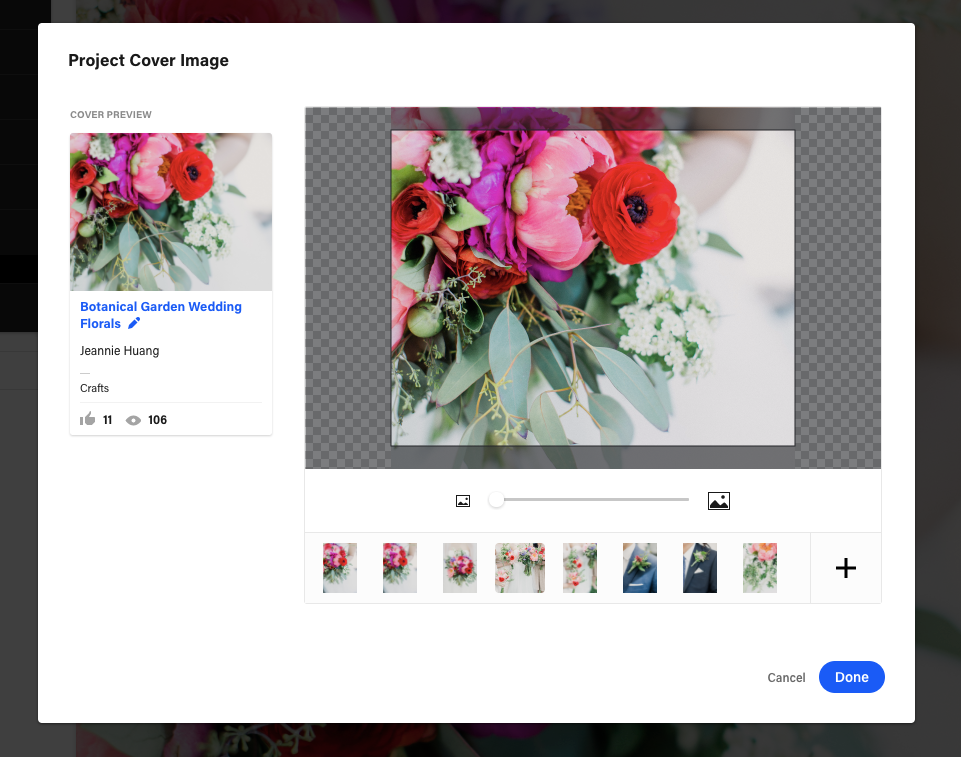Click the eye views icon
Image resolution: width=961 pixels, height=757 pixels.
(133, 420)
